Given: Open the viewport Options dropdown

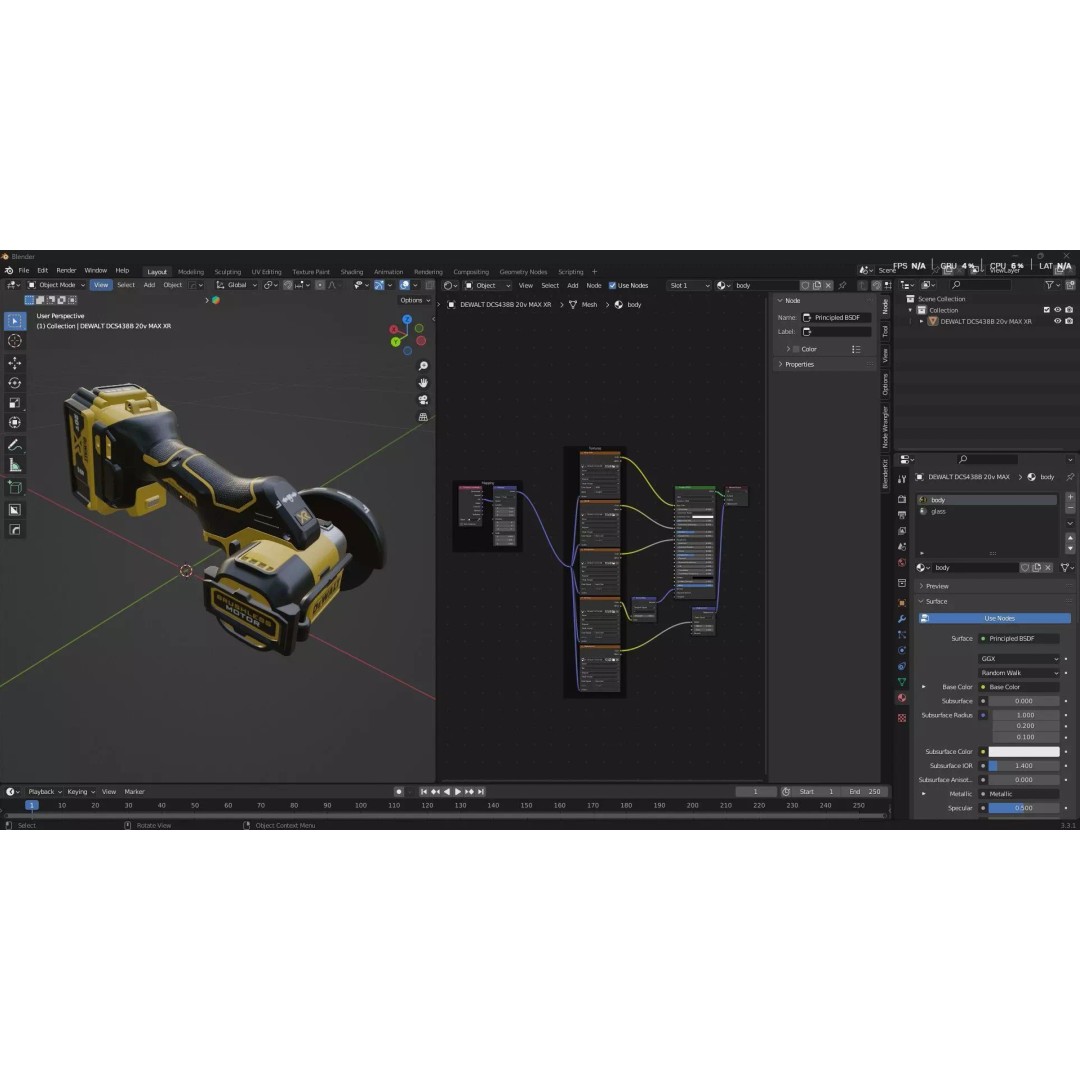Looking at the screenshot, I should click(x=415, y=300).
